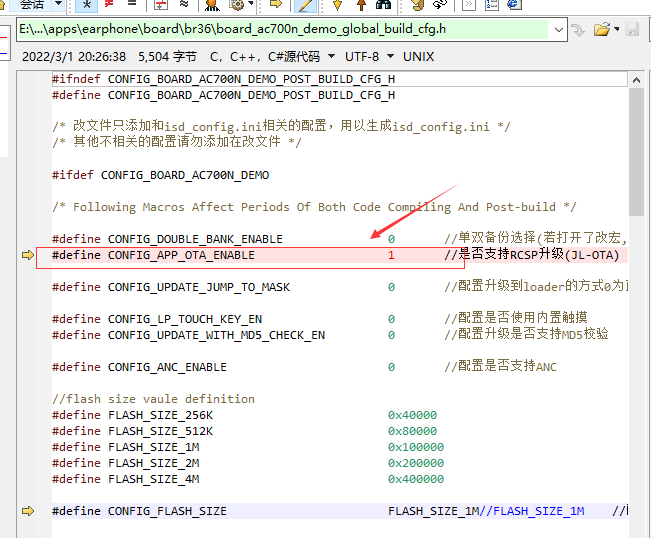The width and height of the screenshot is (651, 538).
Task: Click the file path input field
Action: tap(283, 29)
